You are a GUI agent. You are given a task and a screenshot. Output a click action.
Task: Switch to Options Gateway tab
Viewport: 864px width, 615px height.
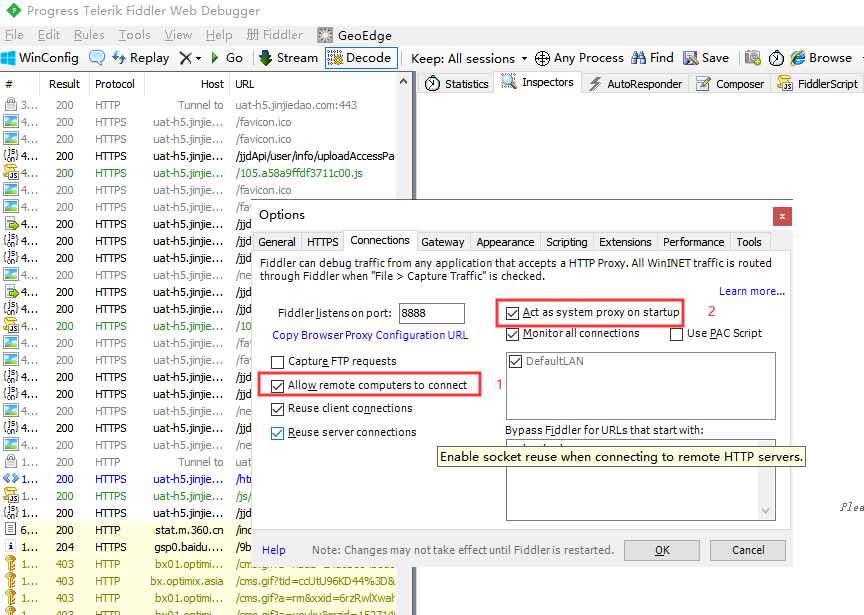point(442,242)
